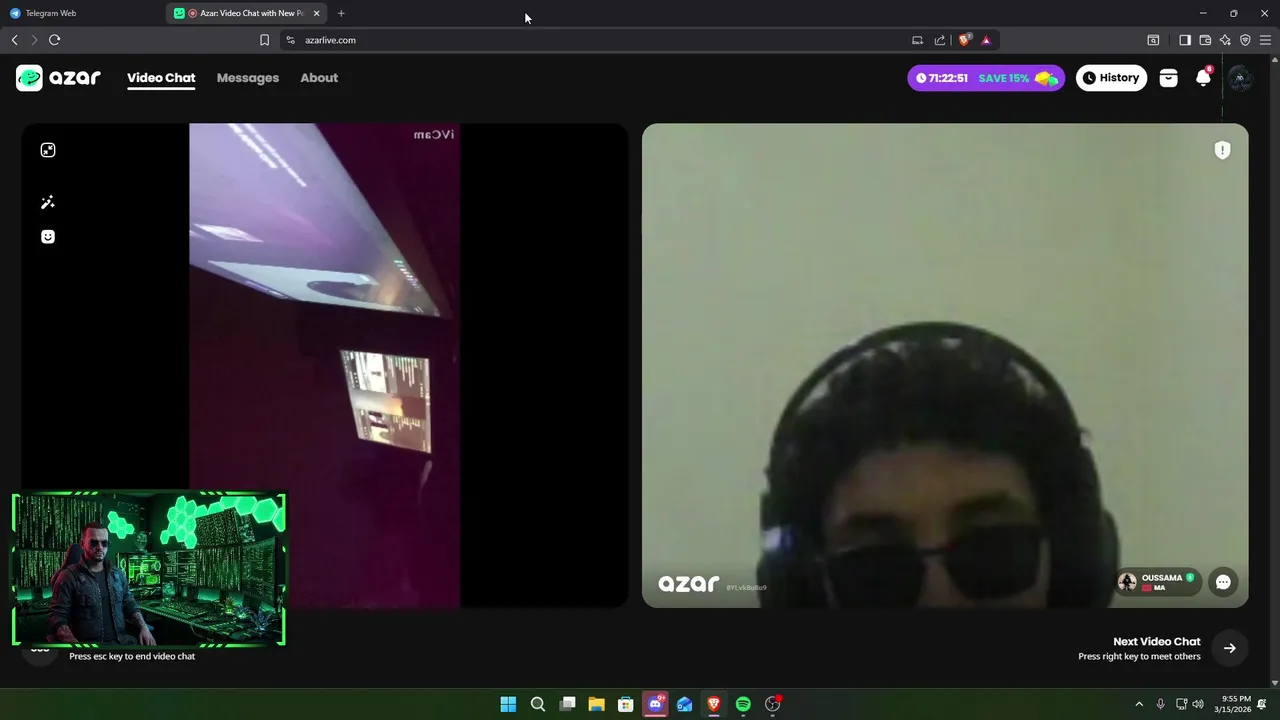Open OBS Studio from the taskbar

point(772,704)
